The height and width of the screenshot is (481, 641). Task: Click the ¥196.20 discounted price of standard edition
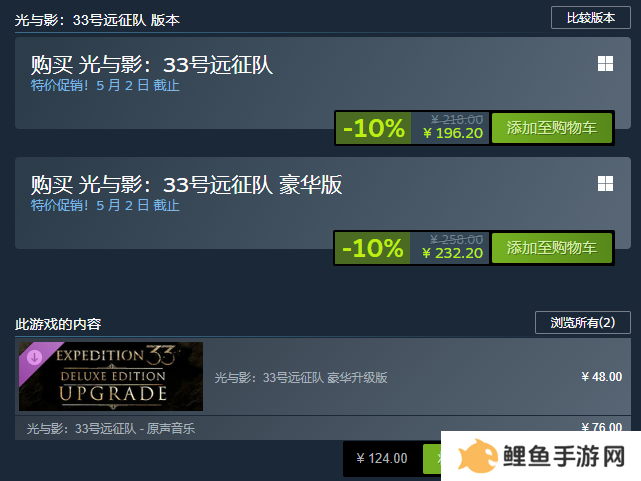click(x=453, y=133)
